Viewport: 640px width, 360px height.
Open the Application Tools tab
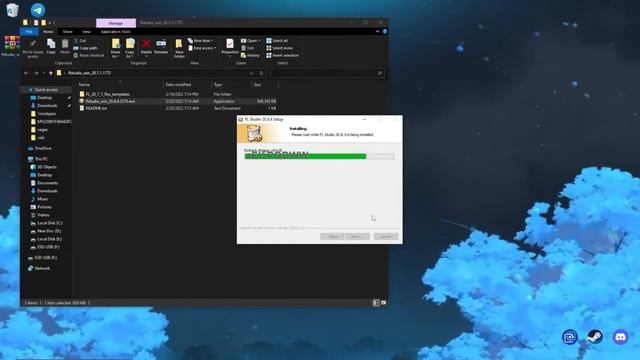point(116,31)
